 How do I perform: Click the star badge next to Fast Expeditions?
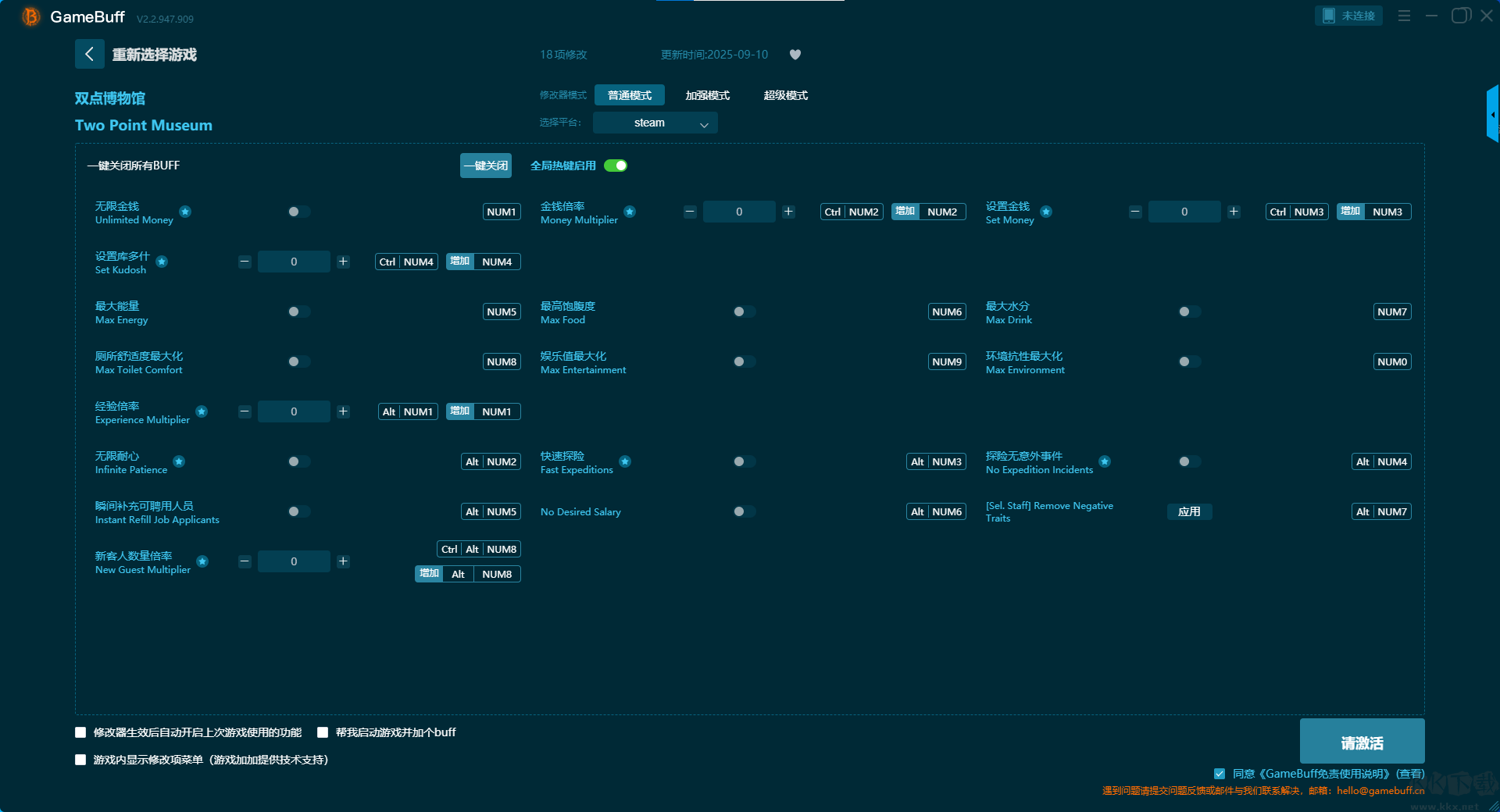(x=625, y=461)
